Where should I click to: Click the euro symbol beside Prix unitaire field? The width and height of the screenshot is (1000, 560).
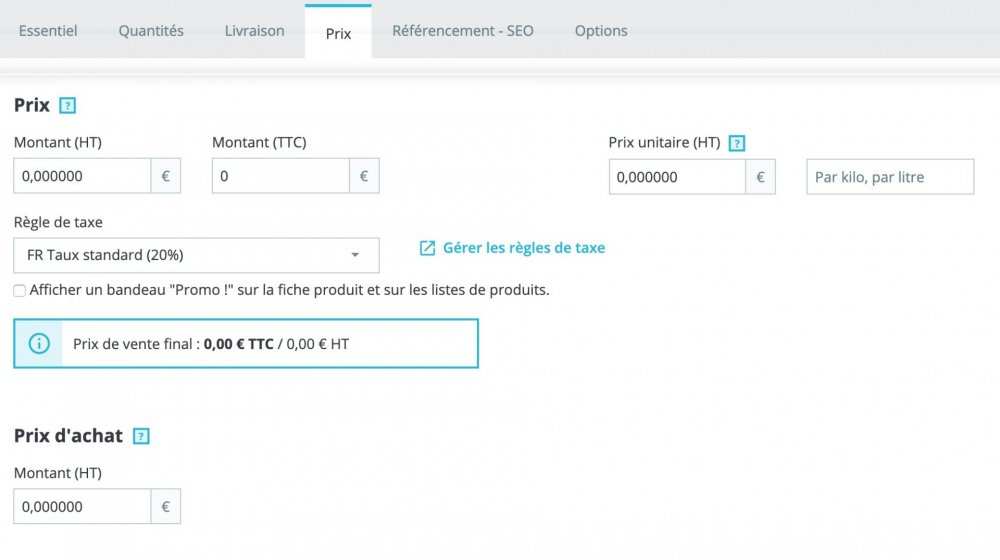tap(760, 177)
